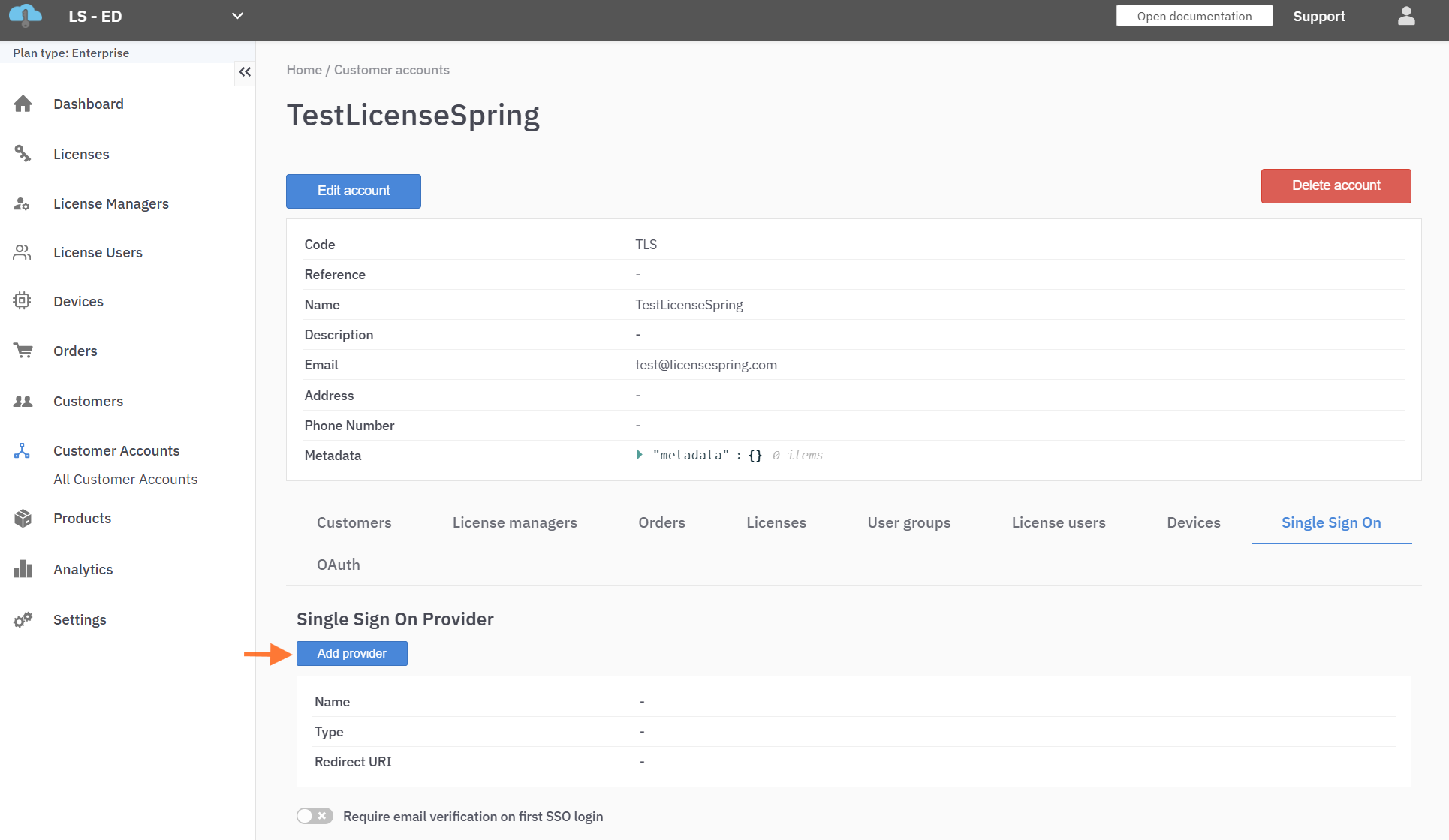Switch to the User groups tab
Image resolution: width=1449 pixels, height=840 pixels.
[908, 522]
